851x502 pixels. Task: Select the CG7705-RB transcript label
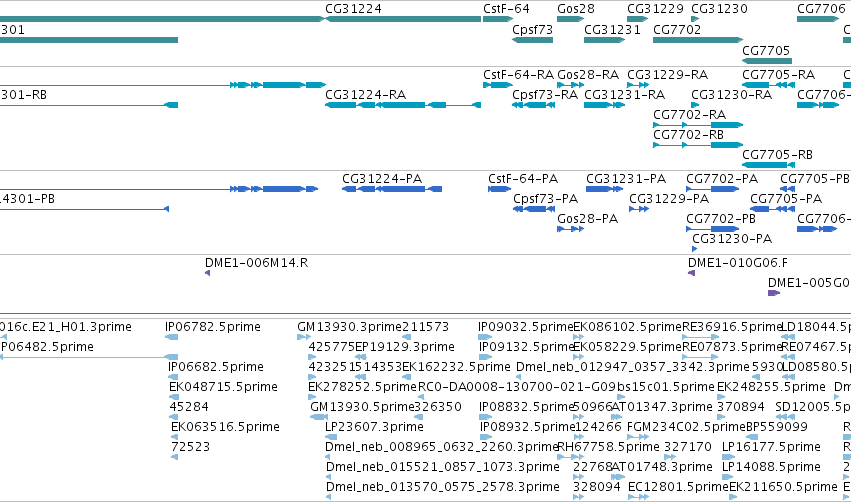click(777, 155)
